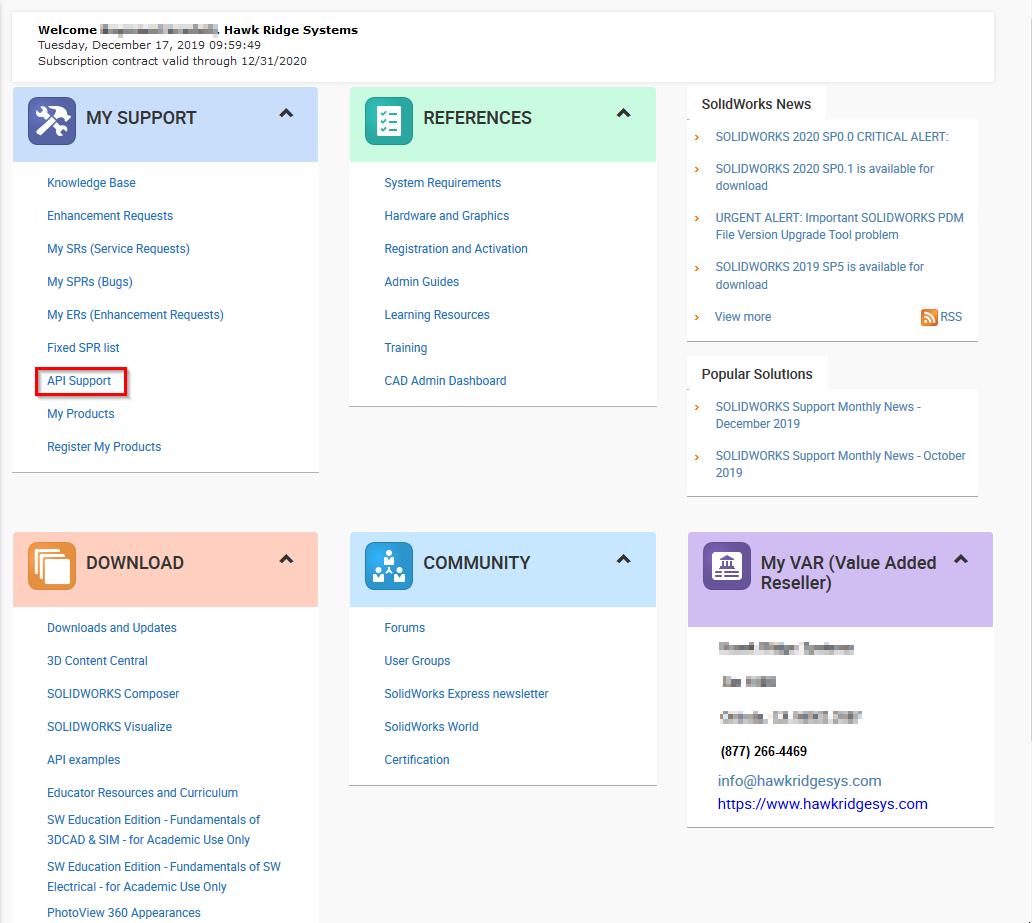Open My Products

point(80,413)
